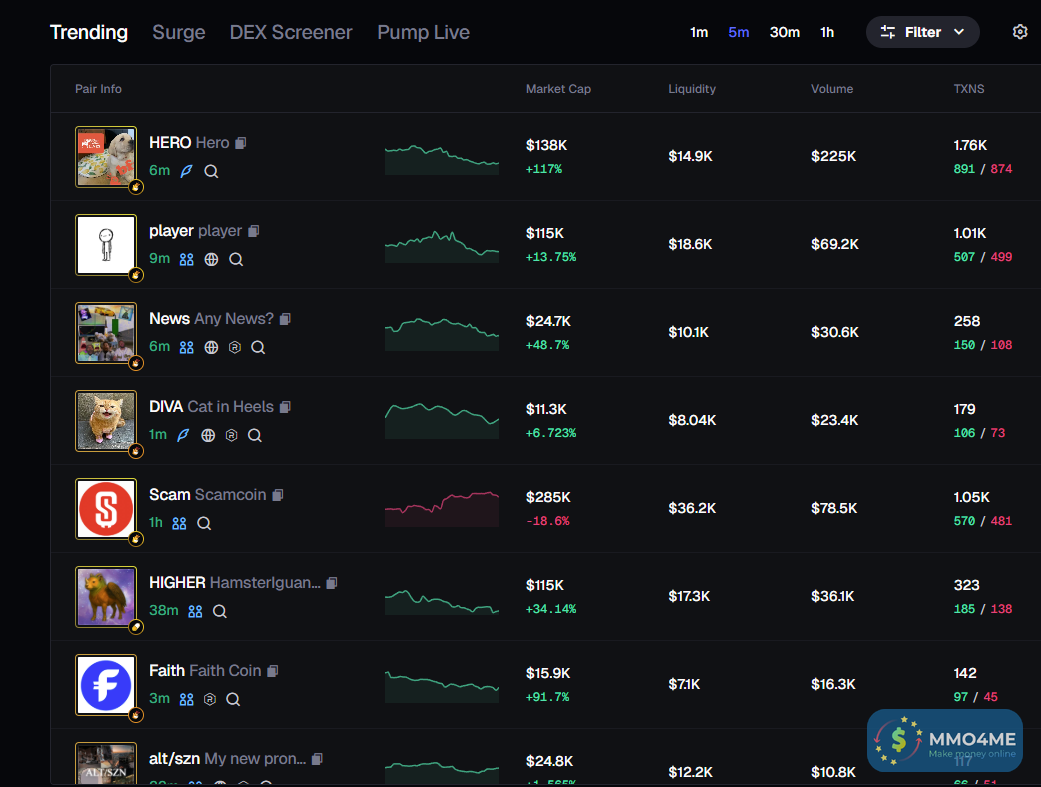This screenshot has height=787, width=1041.
Task: Switch to the Surge tab
Action: tap(179, 32)
